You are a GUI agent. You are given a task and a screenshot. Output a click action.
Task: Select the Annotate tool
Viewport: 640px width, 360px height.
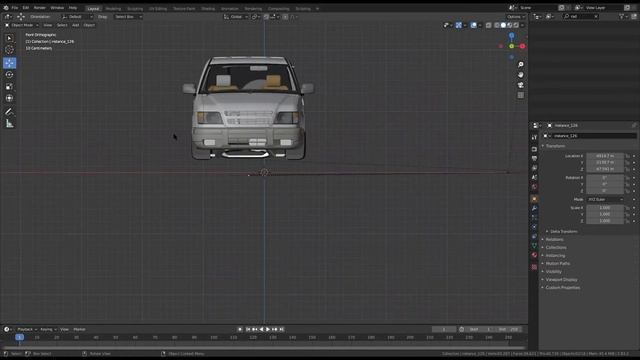(x=9, y=111)
